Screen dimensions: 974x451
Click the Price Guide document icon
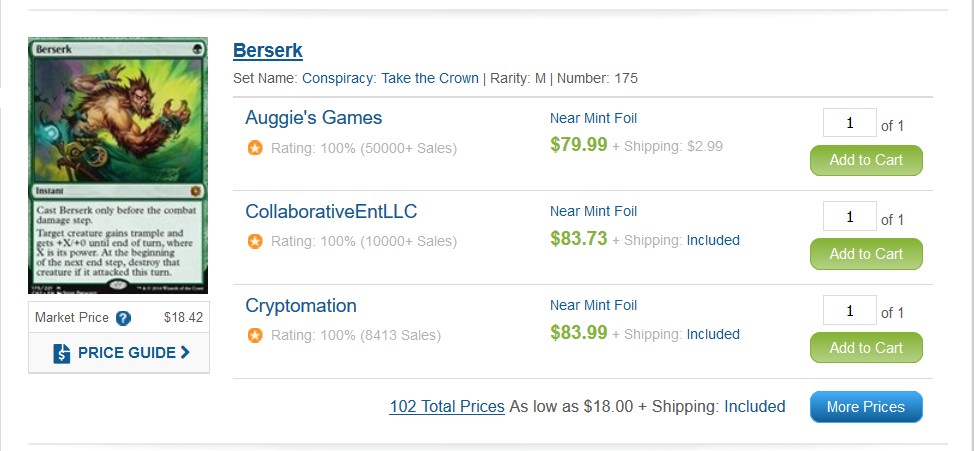pos(62,353)
